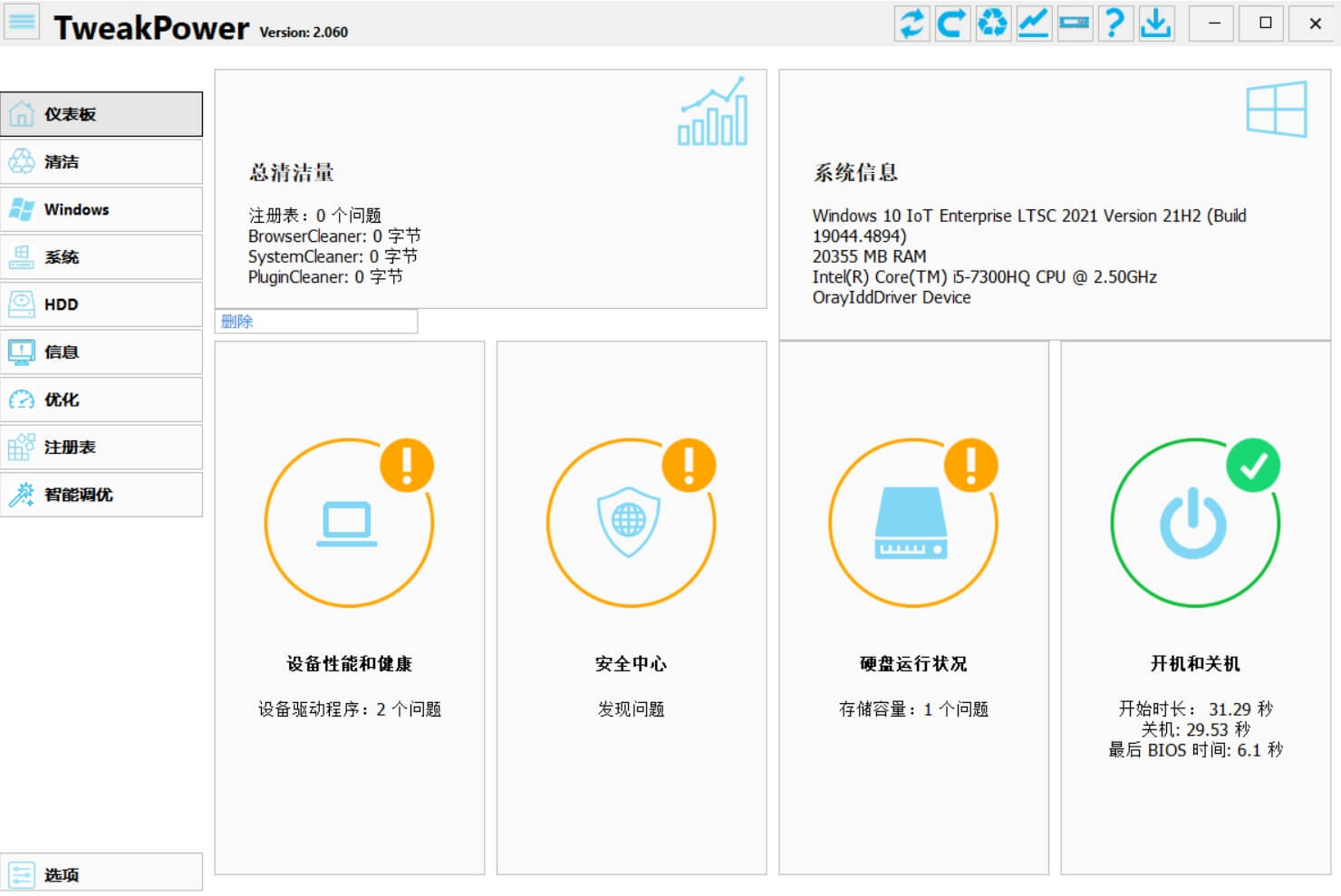Click the line chart toolbar icon
Screen dimensions: 1341x896
pos(1034,23)
